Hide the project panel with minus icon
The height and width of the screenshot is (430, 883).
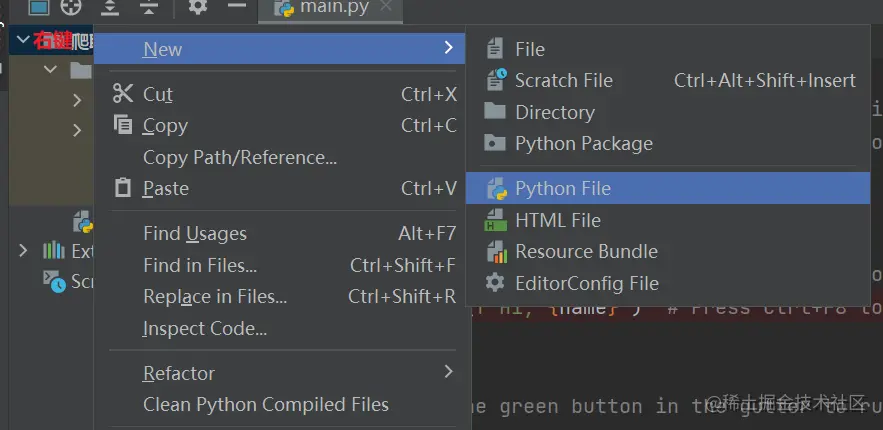point(237,7)
